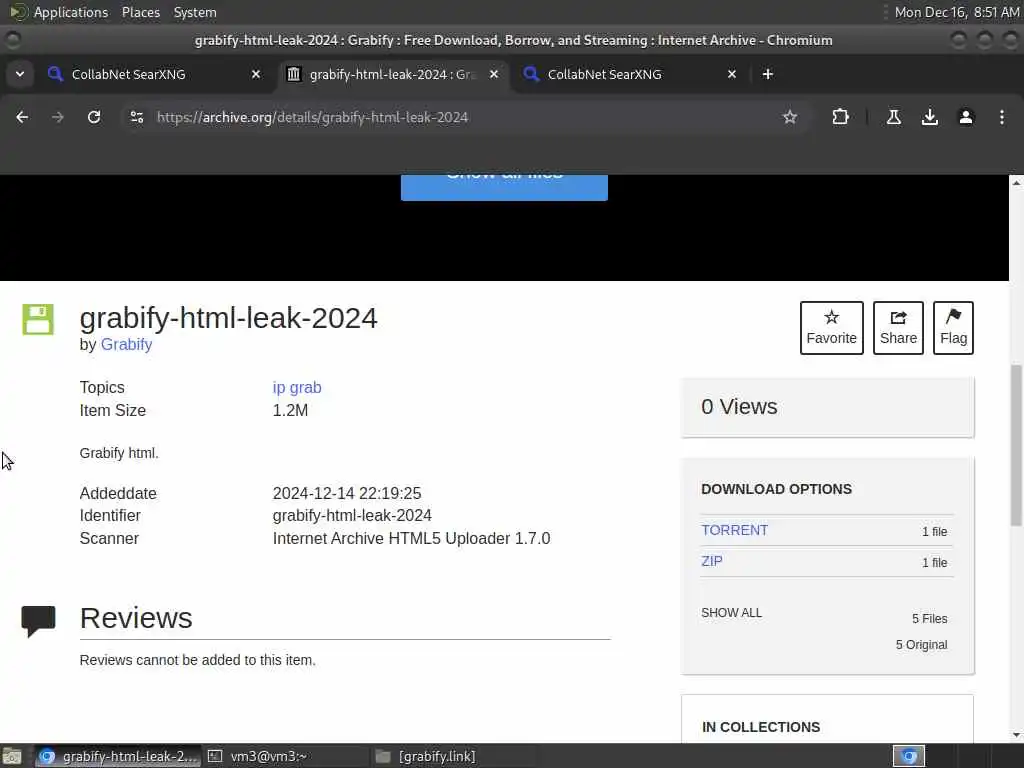Click the Internet Archive HTML5 Uploader 1.7.0 text
Viewport: 1024px width, 768px height.
click(411, 538)
